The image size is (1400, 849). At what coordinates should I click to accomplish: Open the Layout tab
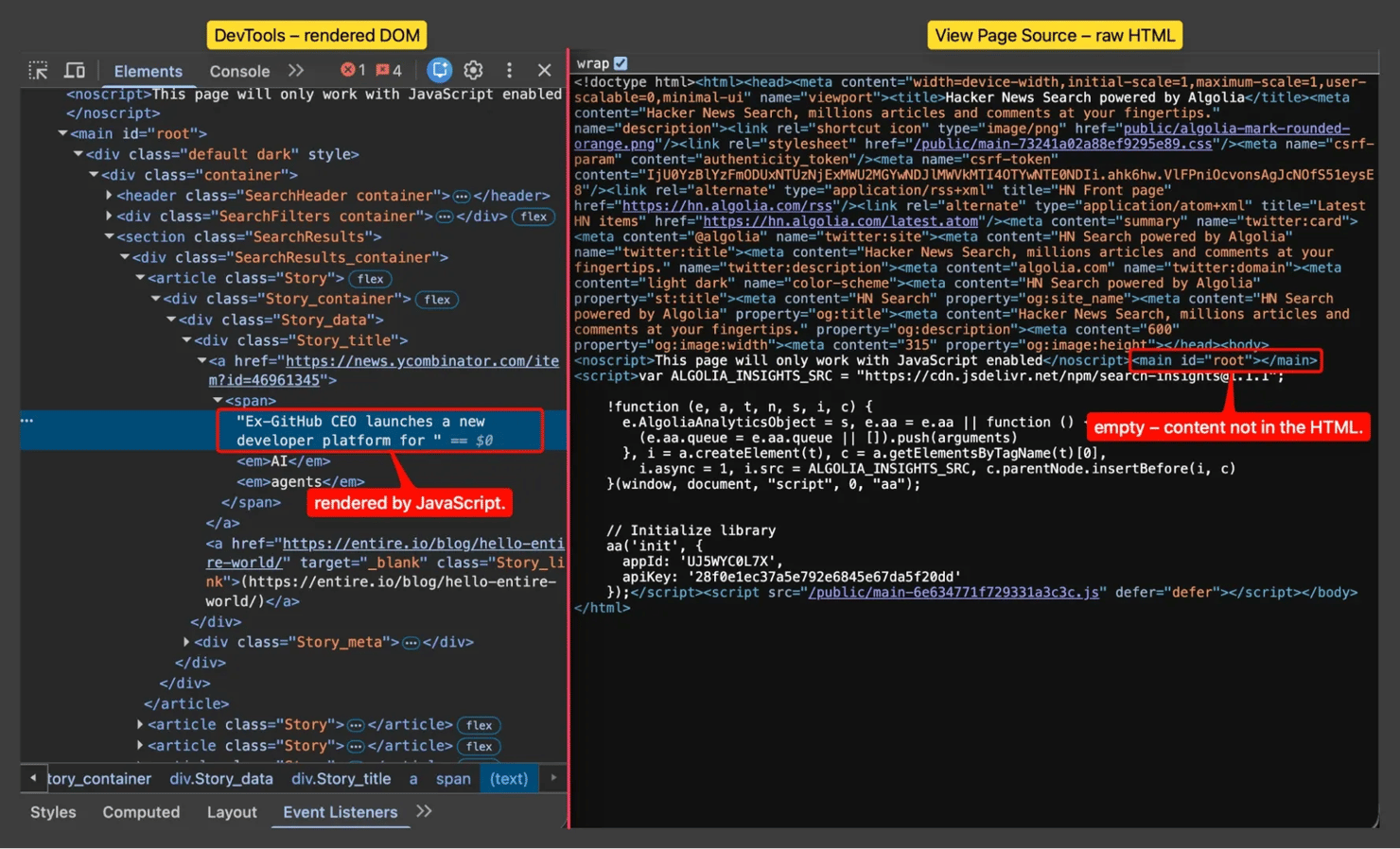click(x=232, y=812)
